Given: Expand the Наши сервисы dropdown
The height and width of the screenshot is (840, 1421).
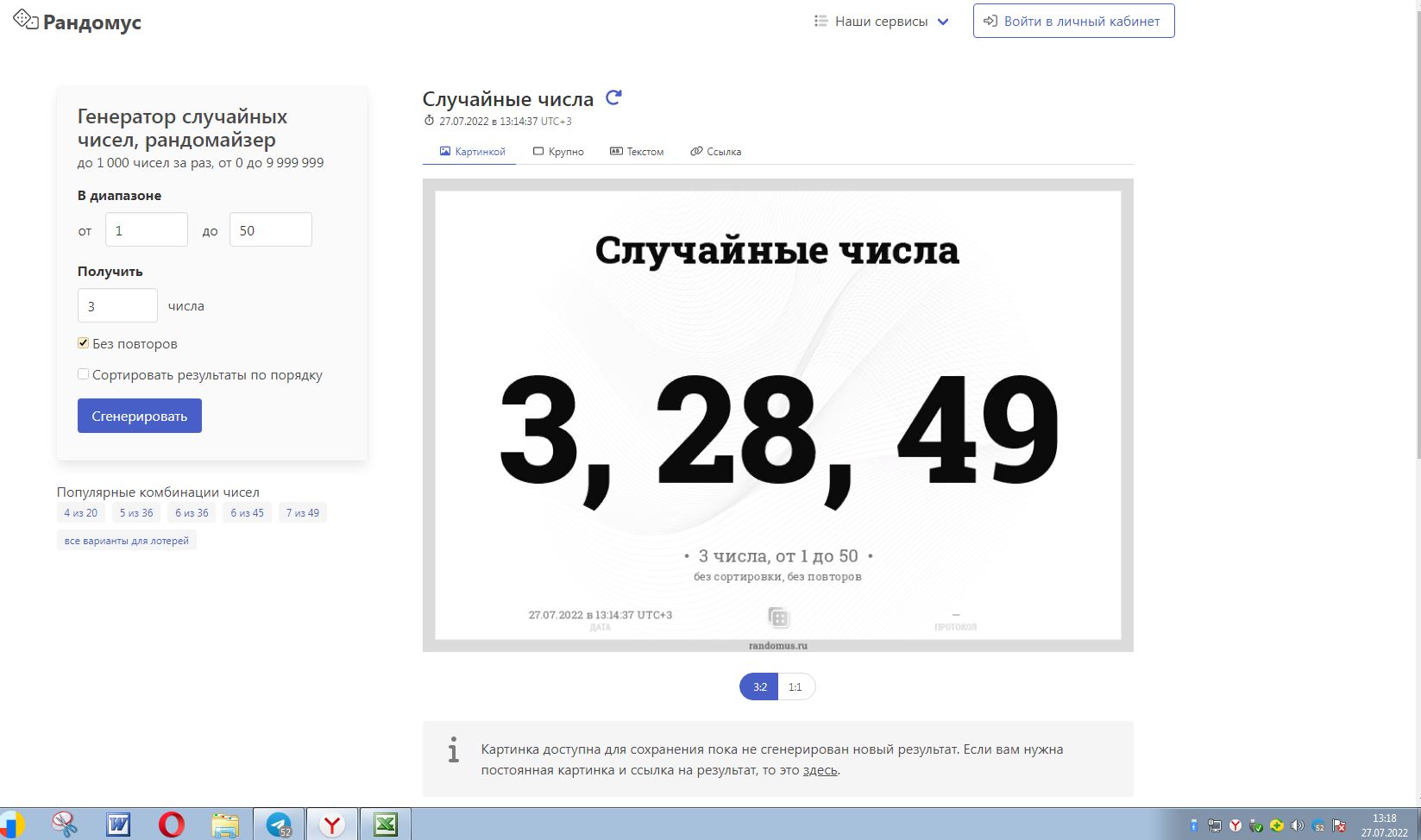Looking at the screenshot, I should tap(881, 22).
